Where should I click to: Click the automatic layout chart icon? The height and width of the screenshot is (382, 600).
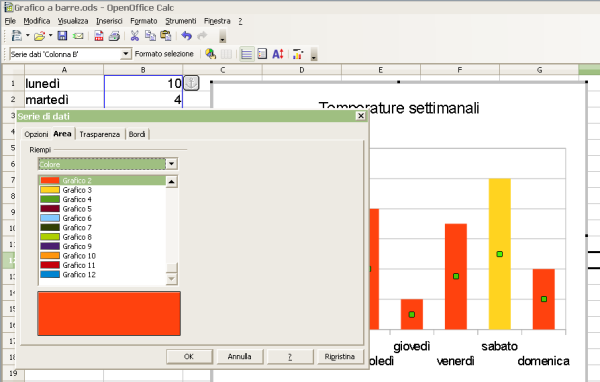298,54
